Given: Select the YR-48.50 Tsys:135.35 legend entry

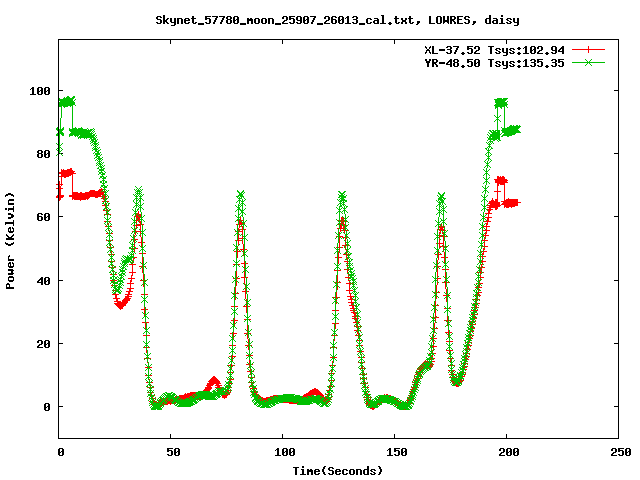Looking at the screenshot, I should (494, 63).
